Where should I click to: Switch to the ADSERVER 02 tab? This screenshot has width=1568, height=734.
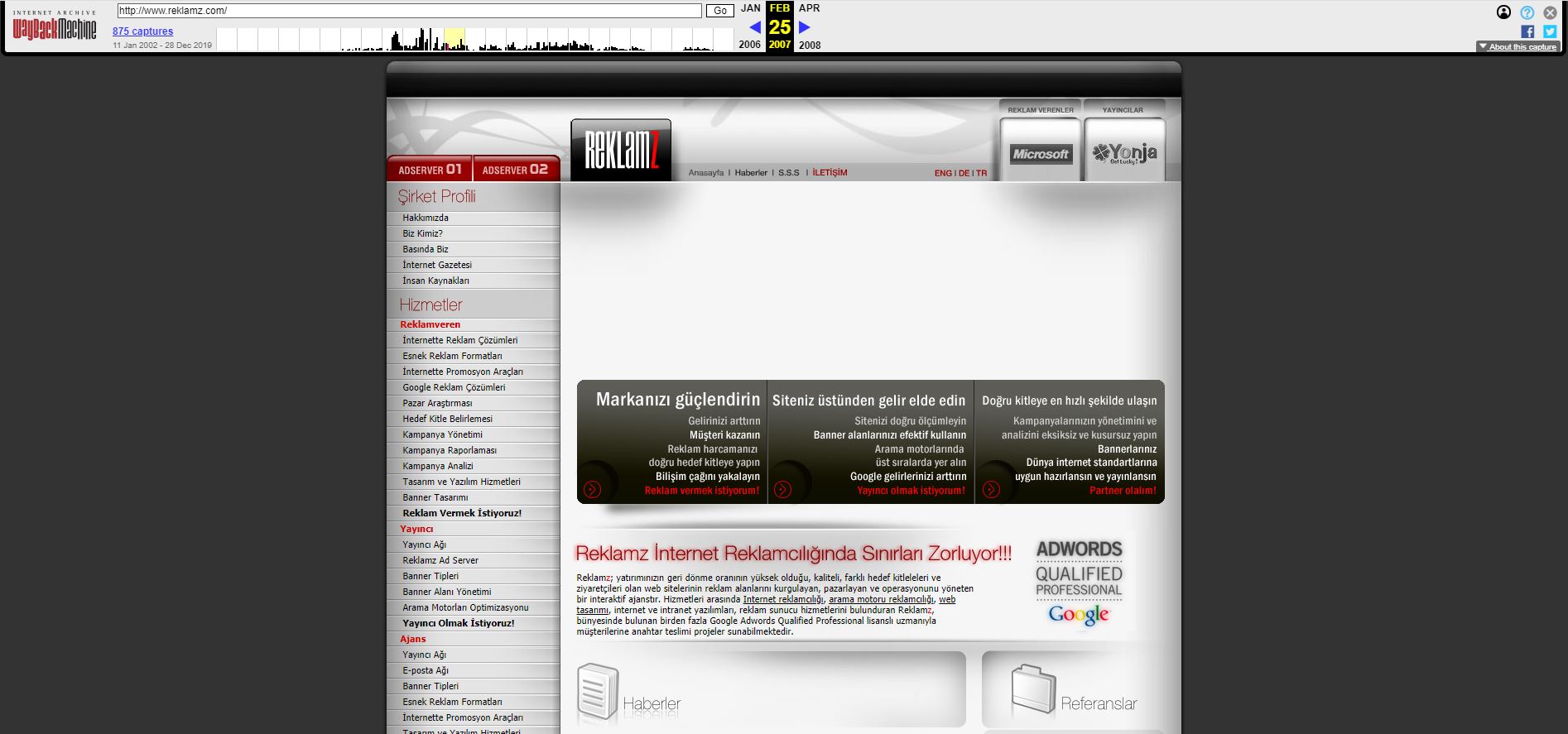(x=515, y=169)
